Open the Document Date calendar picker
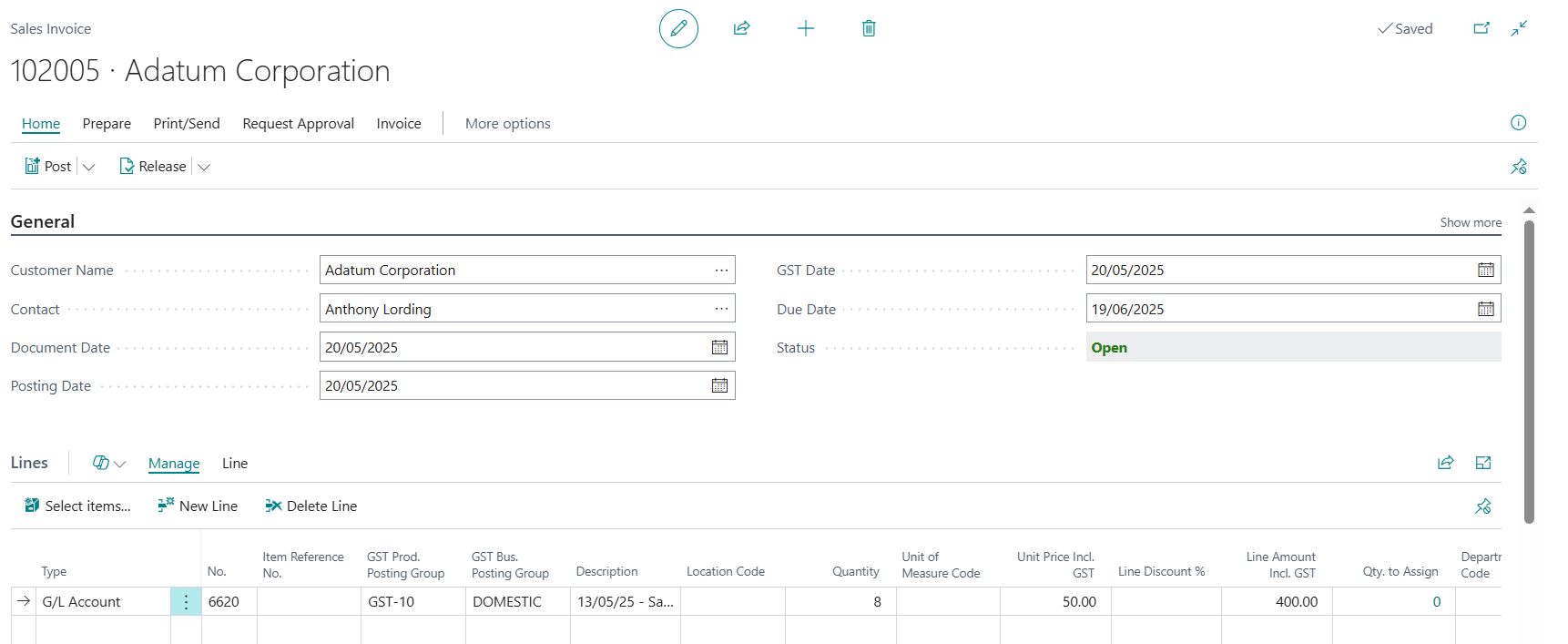 tap(719, 347)
